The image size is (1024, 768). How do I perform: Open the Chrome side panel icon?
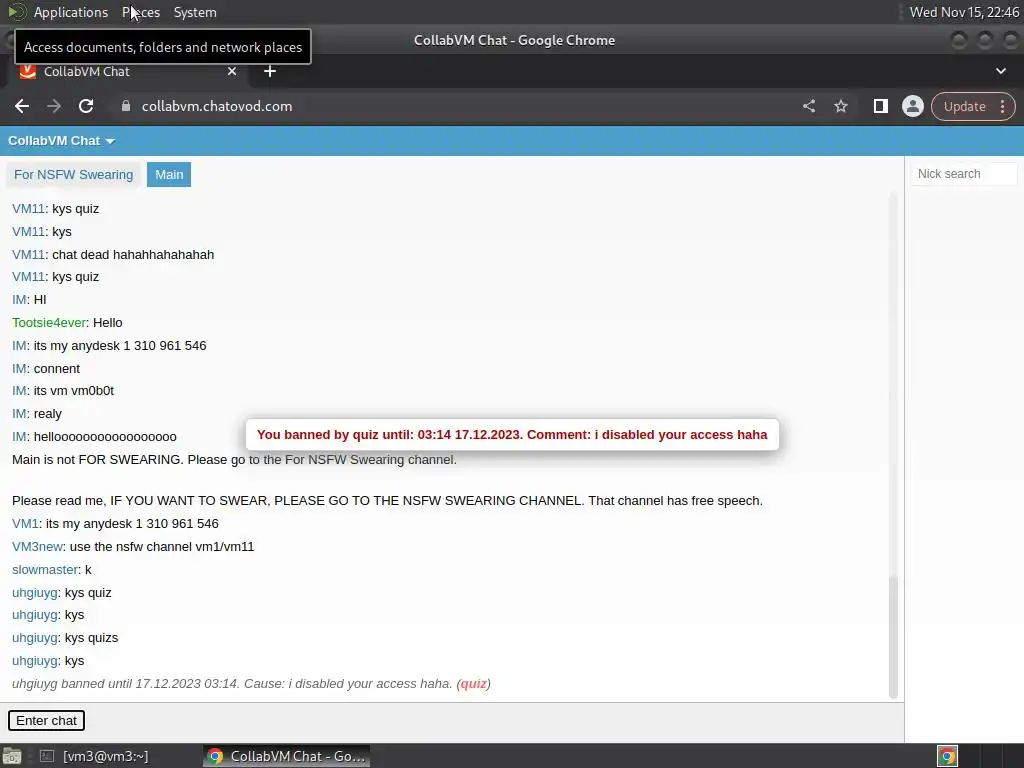point(880,106)
